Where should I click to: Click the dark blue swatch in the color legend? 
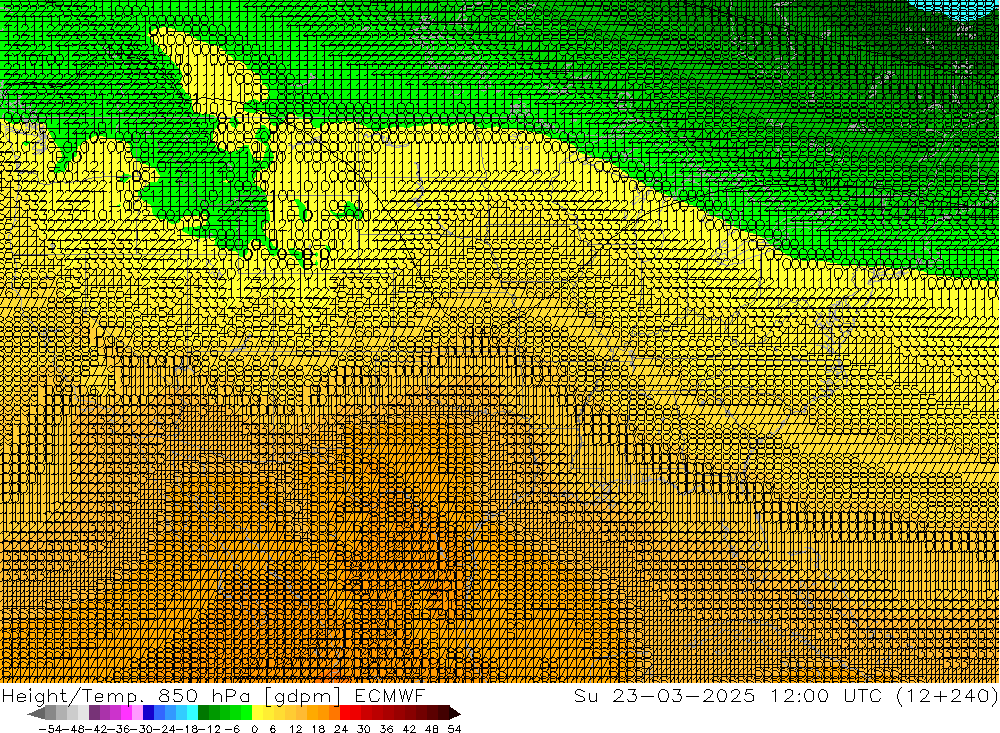pyautogui.click(x=149, y=713)
